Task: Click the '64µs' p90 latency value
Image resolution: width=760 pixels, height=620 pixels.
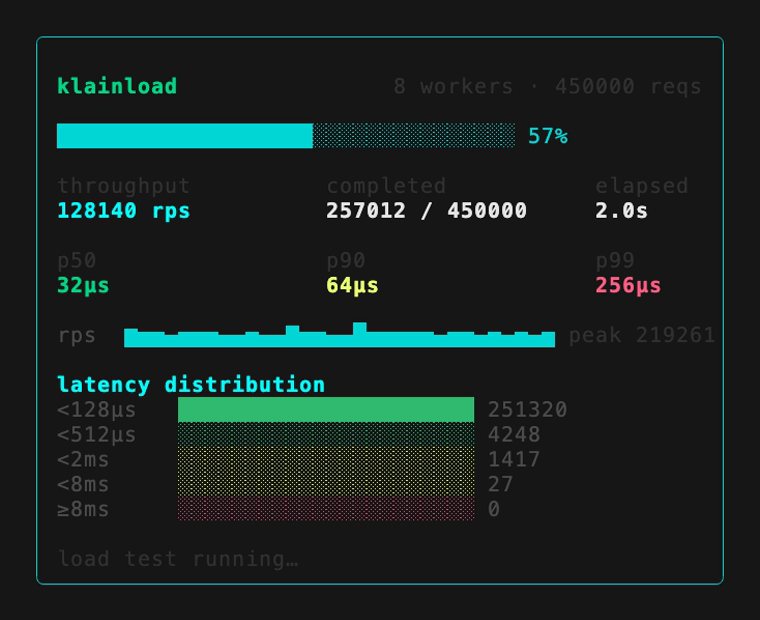Action: point(352,285)
